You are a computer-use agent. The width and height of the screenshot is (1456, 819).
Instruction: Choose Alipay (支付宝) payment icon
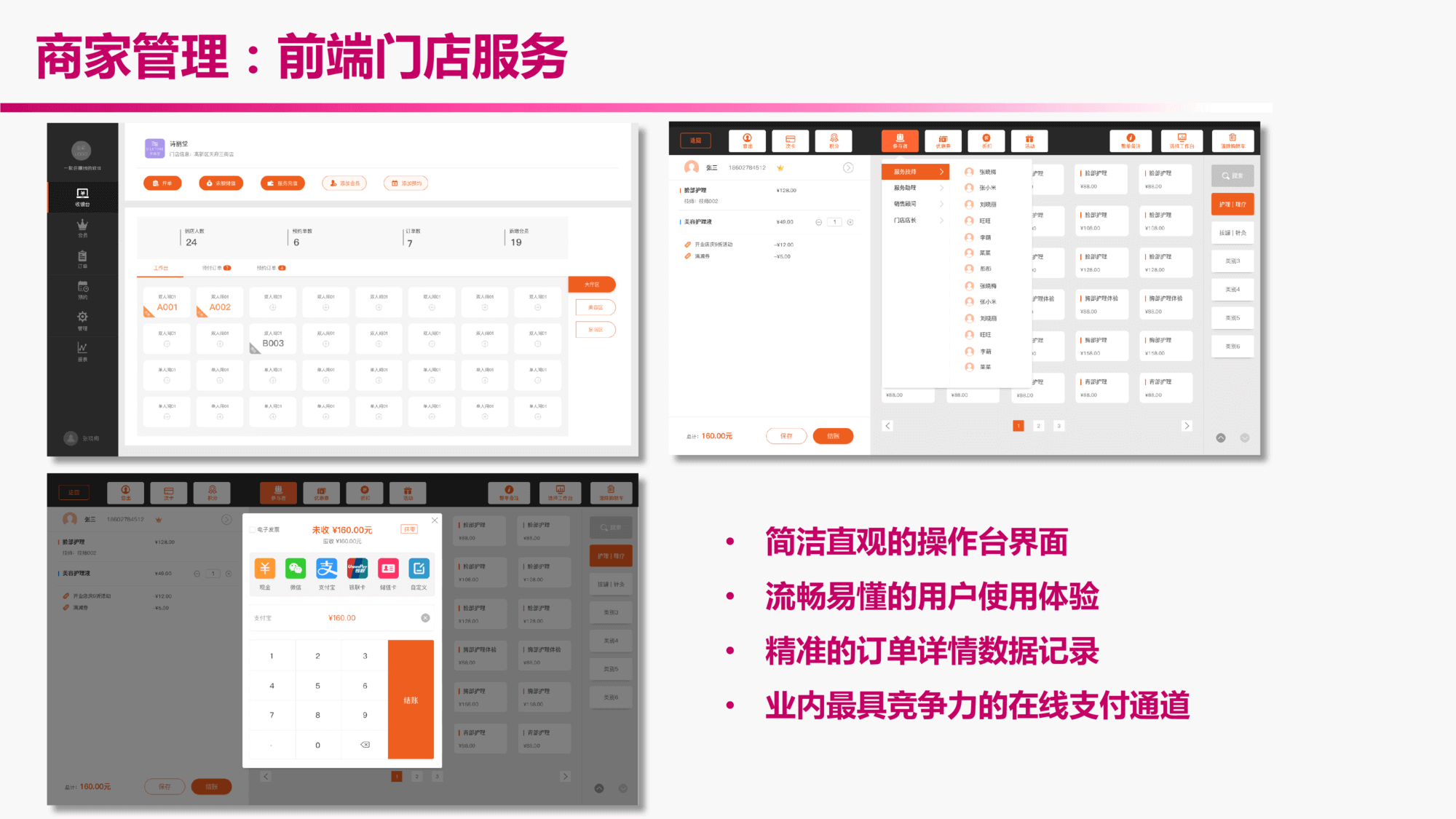click(327, 569)
